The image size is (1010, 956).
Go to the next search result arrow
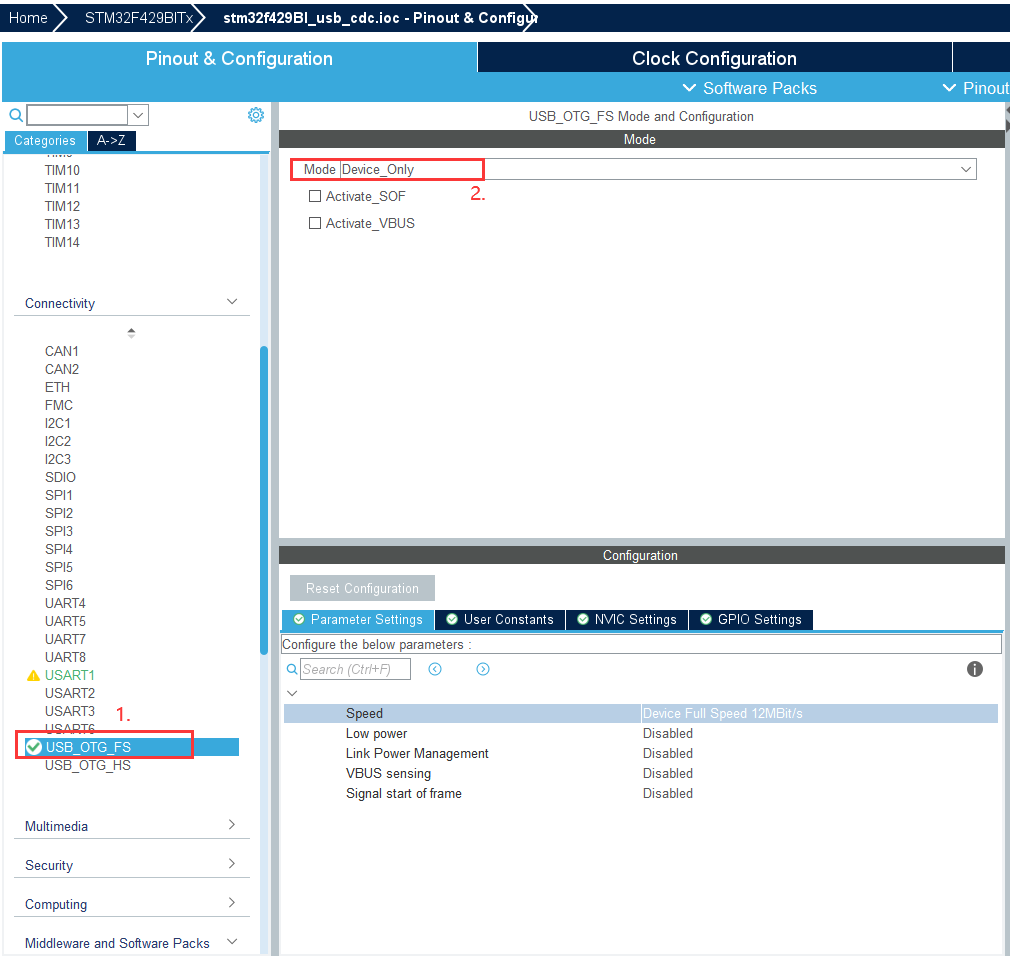(x=482, y=669)
